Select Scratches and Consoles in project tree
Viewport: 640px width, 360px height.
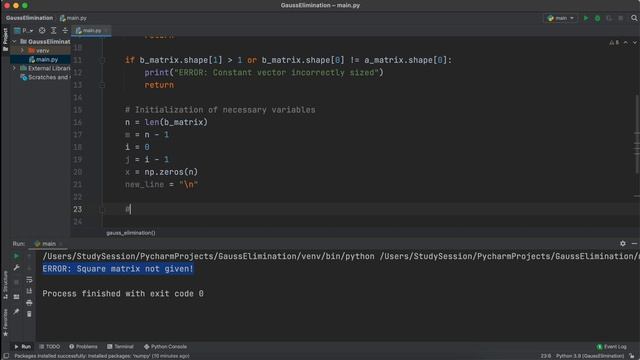44,77
